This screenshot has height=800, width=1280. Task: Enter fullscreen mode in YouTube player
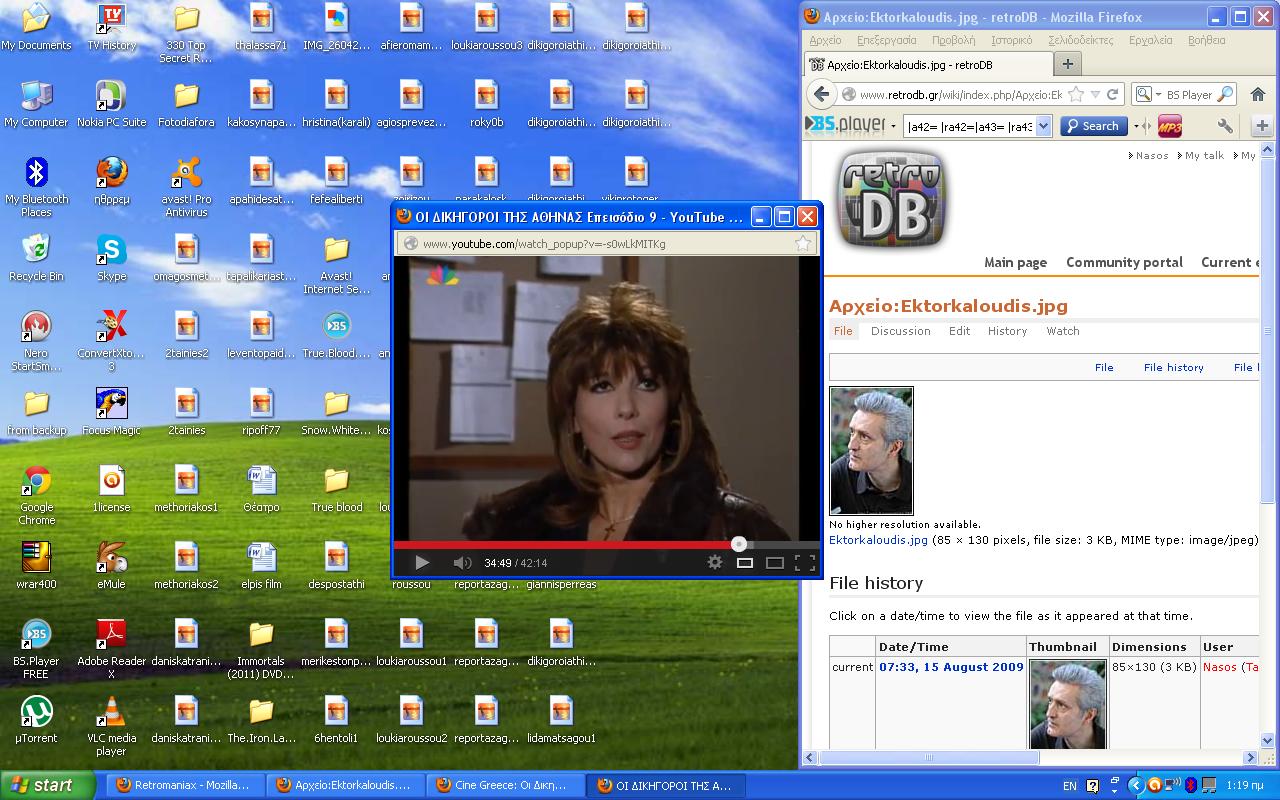[804, 563]
